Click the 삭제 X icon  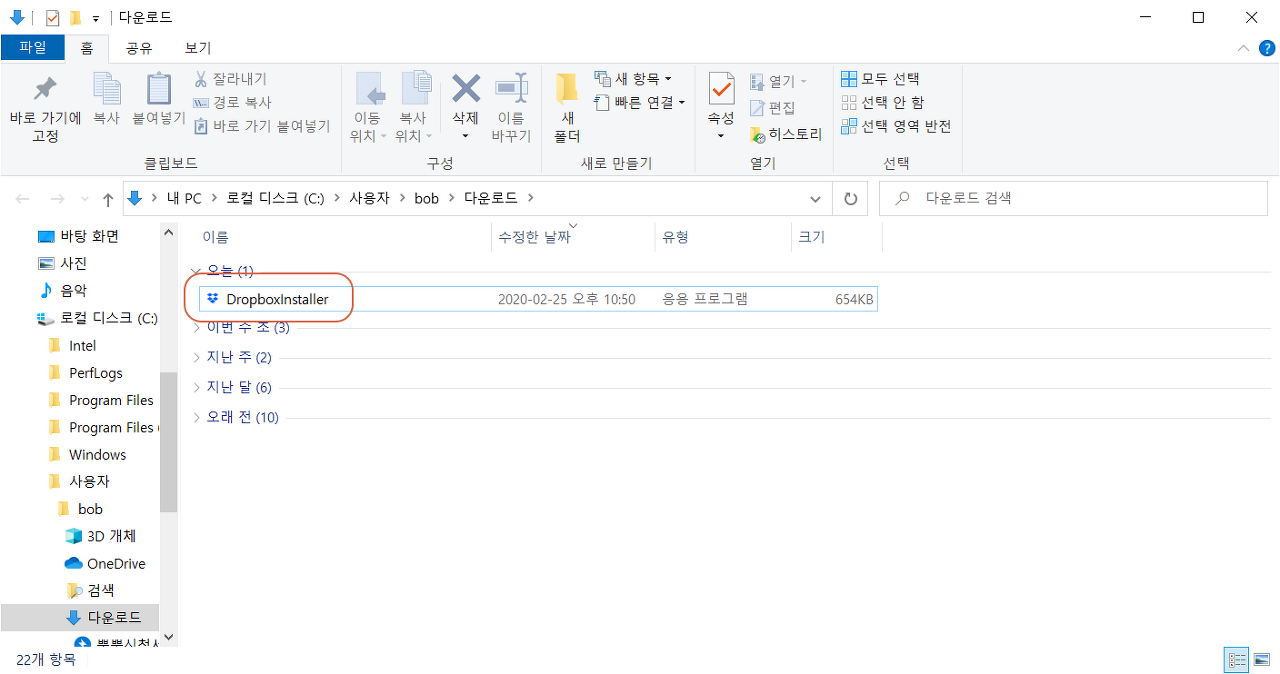(x=466, y=89)
